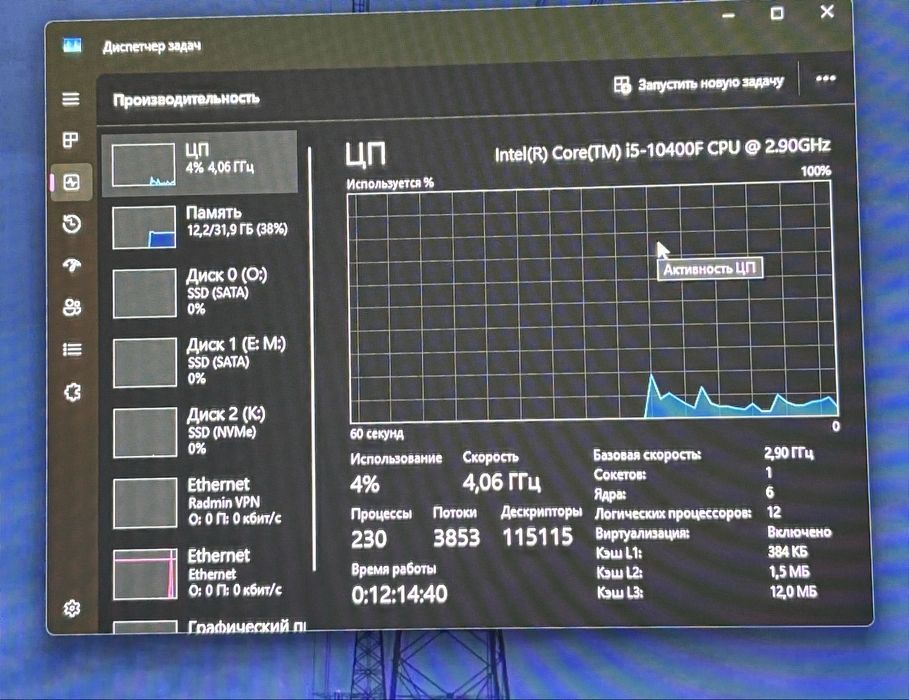
Task: Select Ethernet Radmin VPN entry
Action: pyautogui.click(x=201, y=502)
